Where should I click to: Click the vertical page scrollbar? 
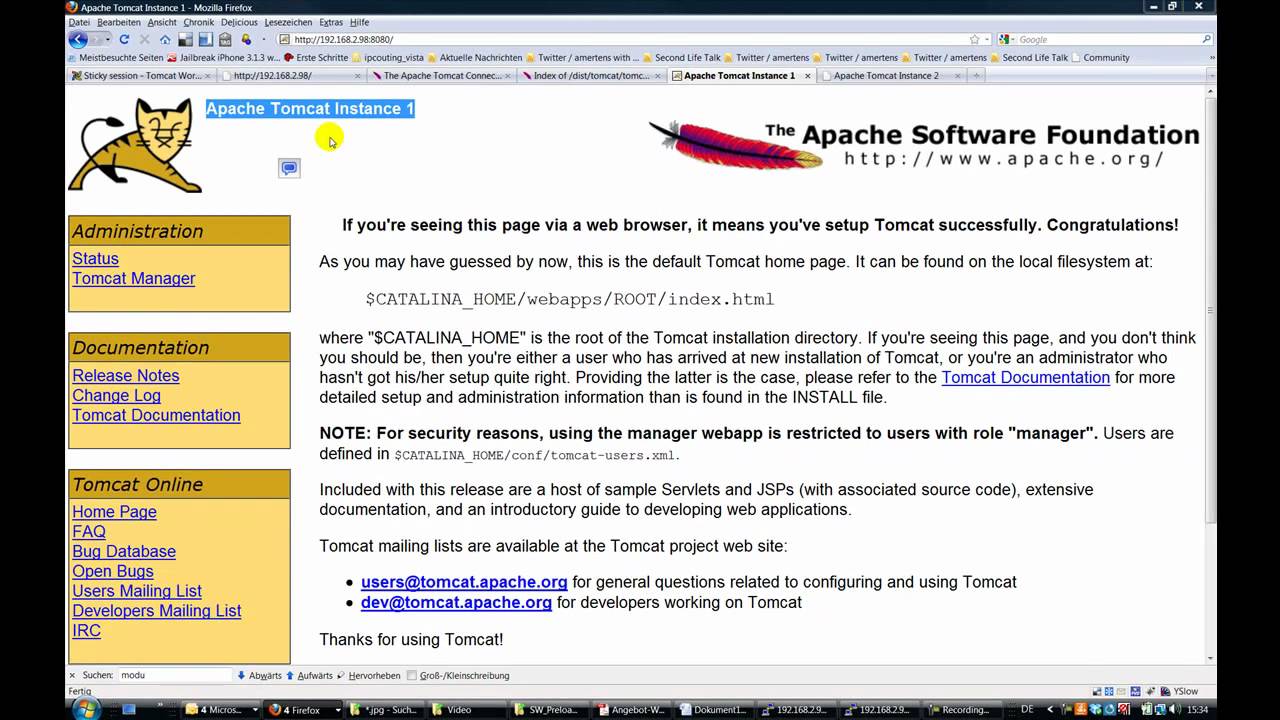[1211, 310]
